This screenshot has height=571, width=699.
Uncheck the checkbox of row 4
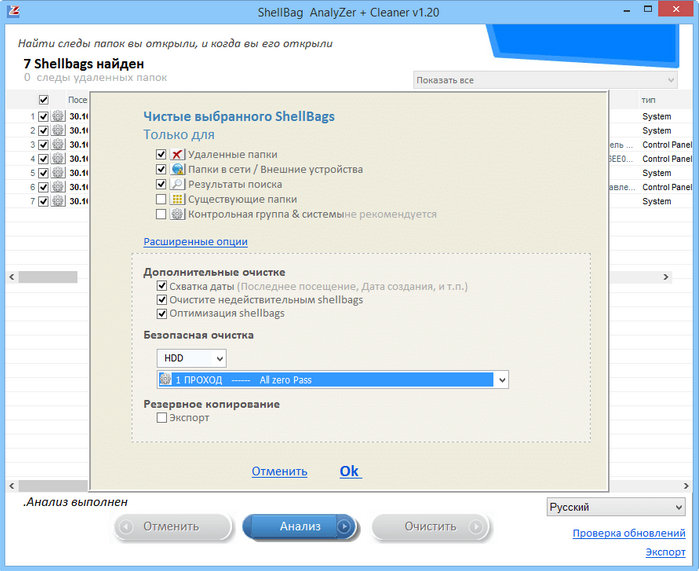click(43, 159)
